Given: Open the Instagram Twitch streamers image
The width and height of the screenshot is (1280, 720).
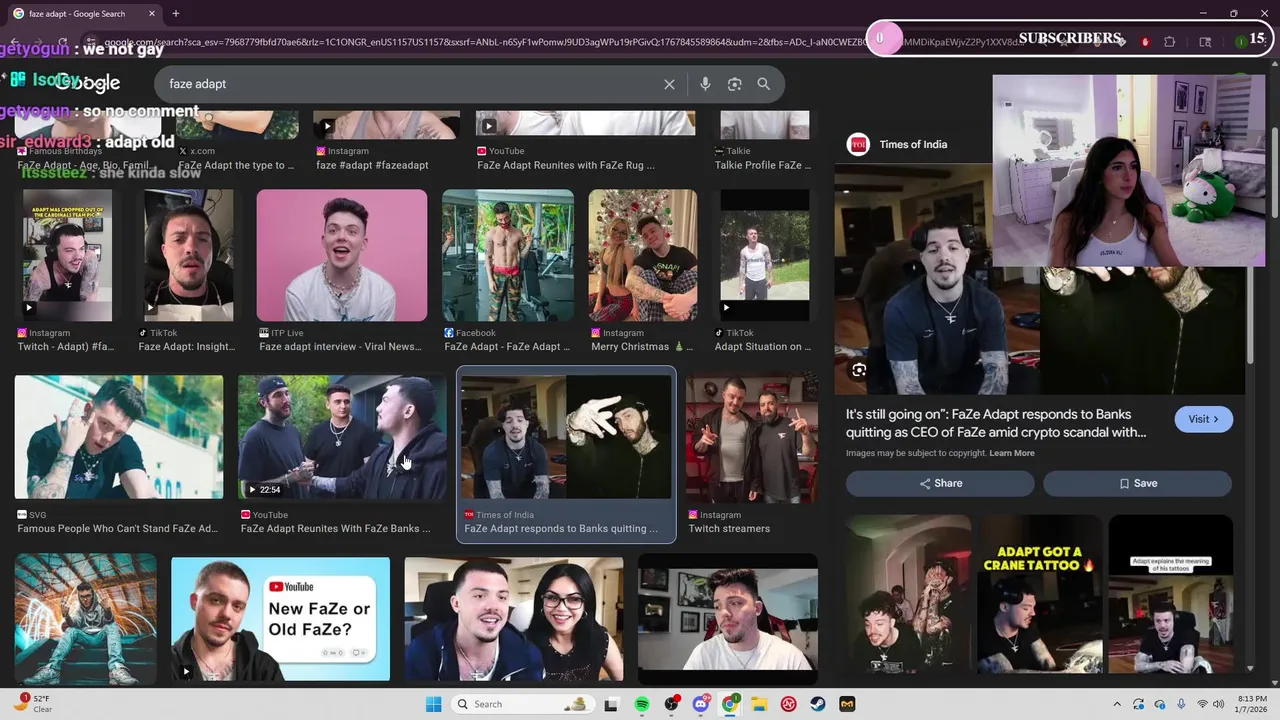Looking at the screenshot, I should coord(752,437).
